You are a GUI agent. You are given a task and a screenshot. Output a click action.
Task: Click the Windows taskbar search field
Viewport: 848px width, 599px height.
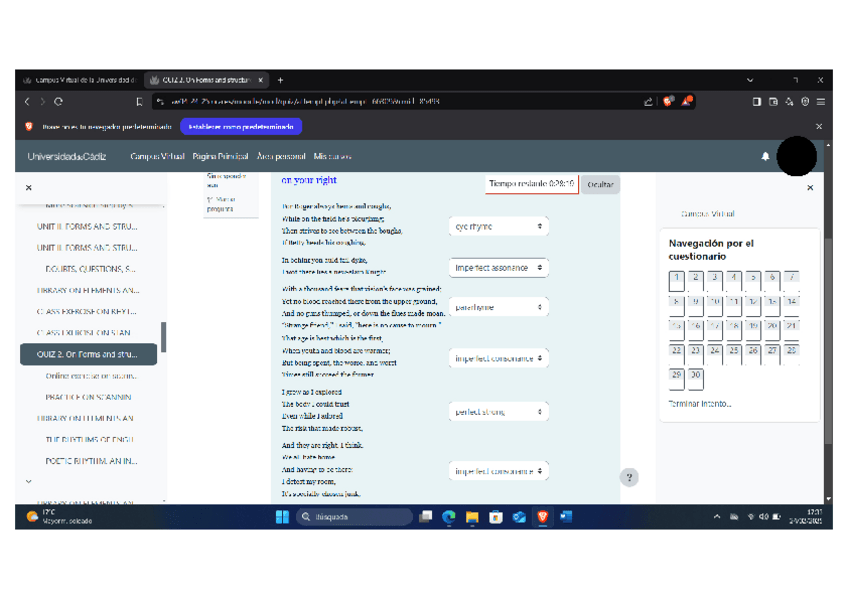(x=355, y=517)
